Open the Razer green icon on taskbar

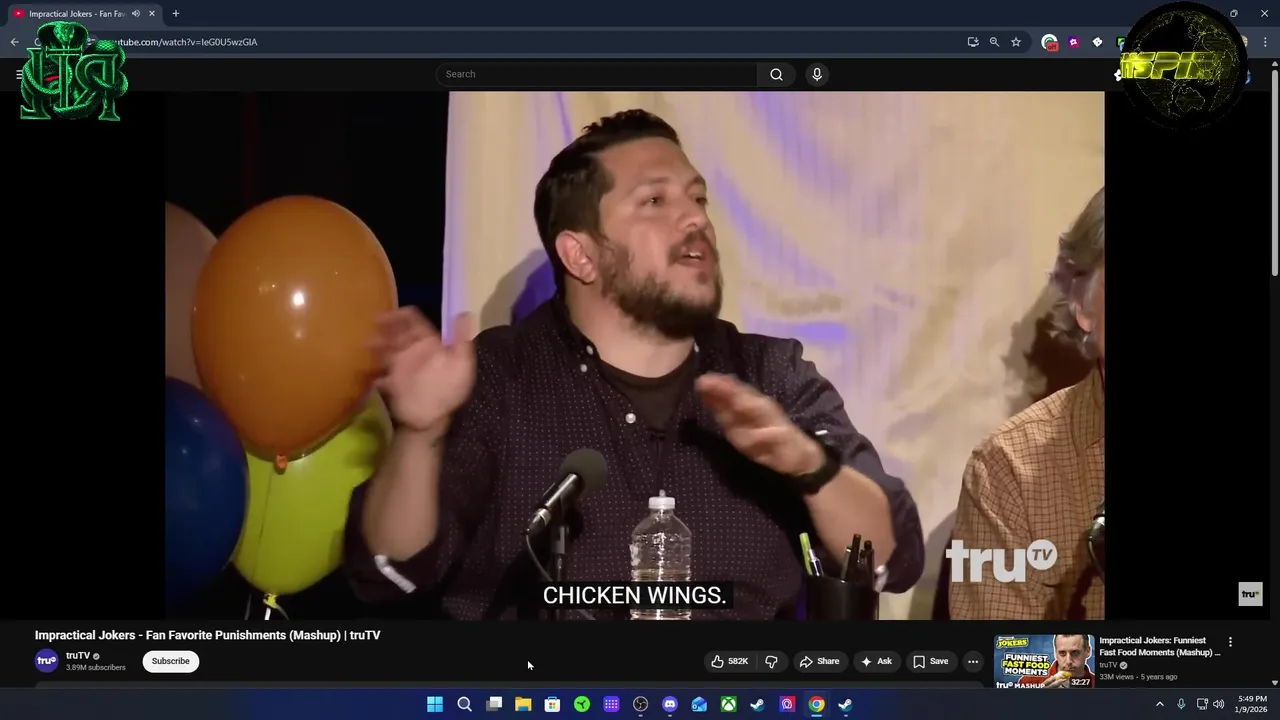tap(582, 704)
